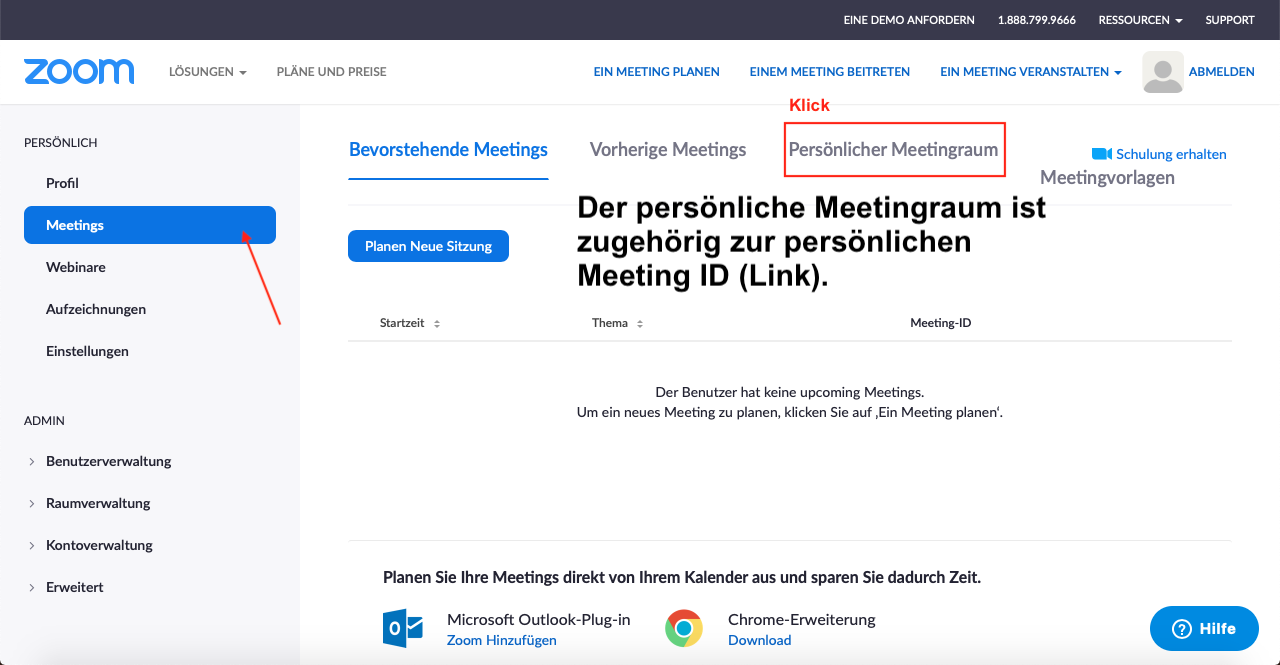Switch to Vorherige Meetings tab

click(668, 150)
